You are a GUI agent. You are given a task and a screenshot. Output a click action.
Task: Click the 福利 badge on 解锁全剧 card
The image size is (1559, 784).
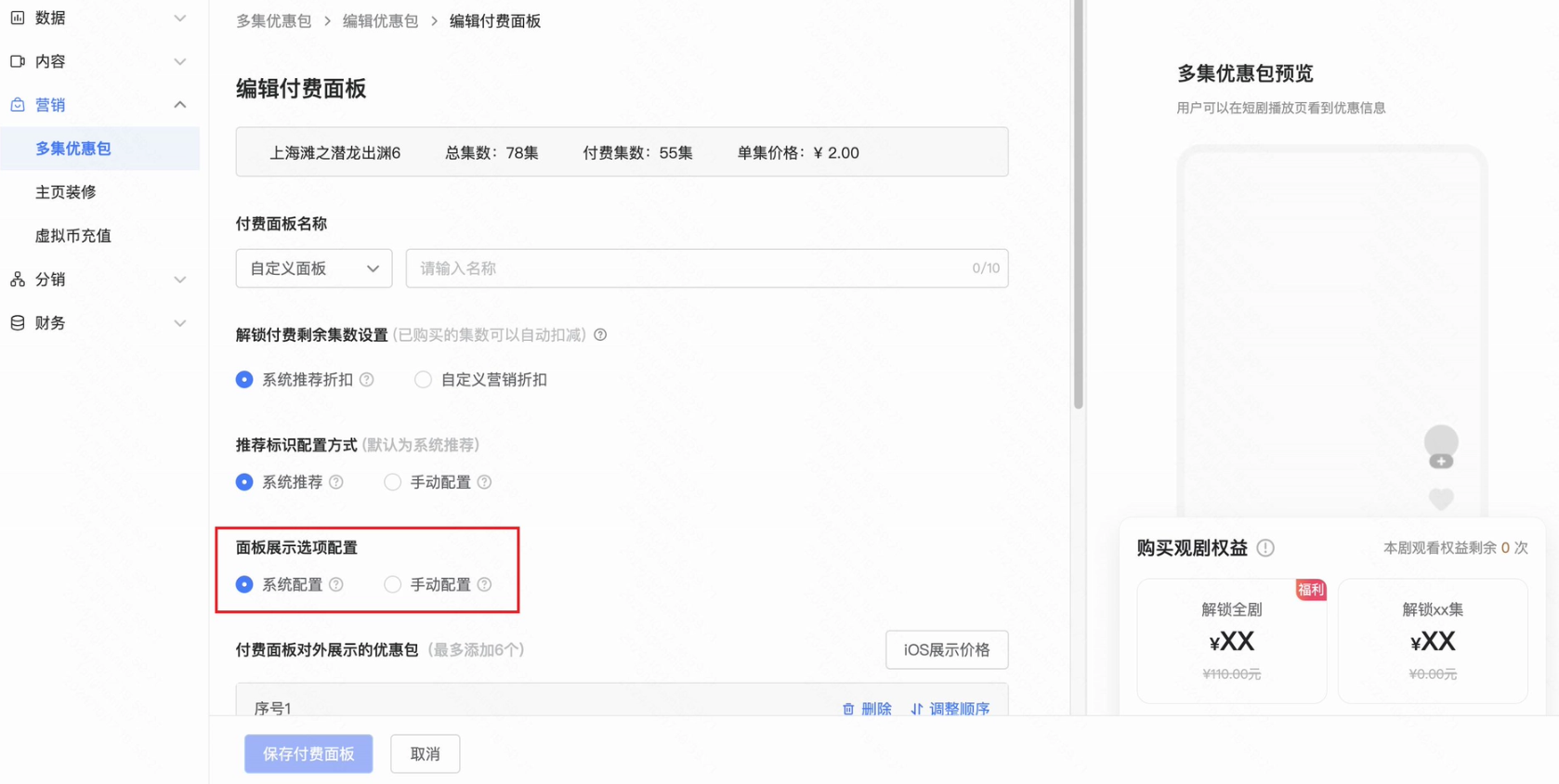coord(1311,590)
